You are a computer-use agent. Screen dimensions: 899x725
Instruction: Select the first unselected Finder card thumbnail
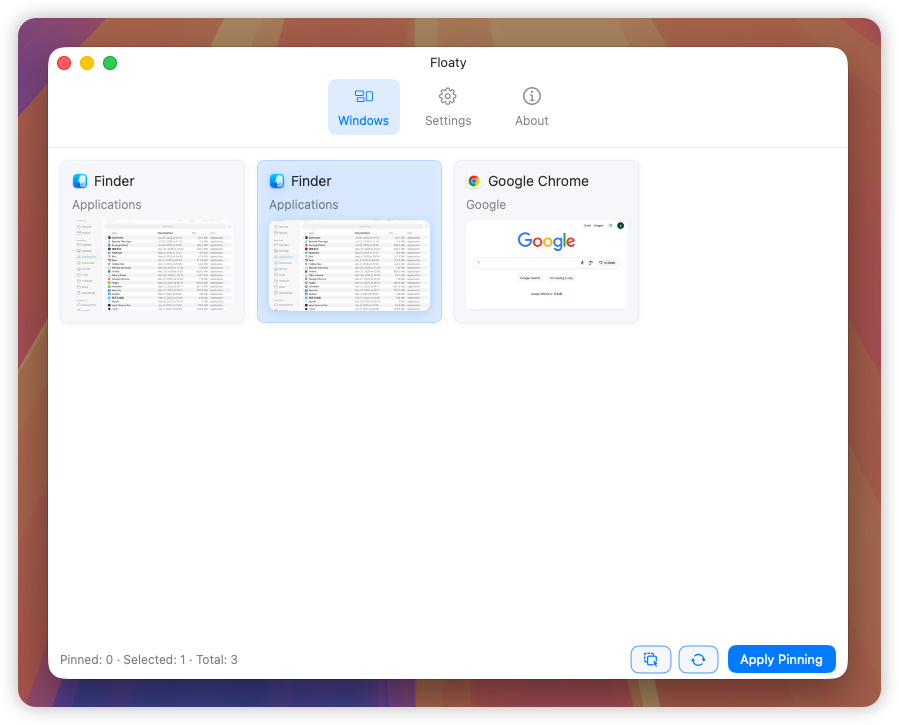[x=153, y=265]
